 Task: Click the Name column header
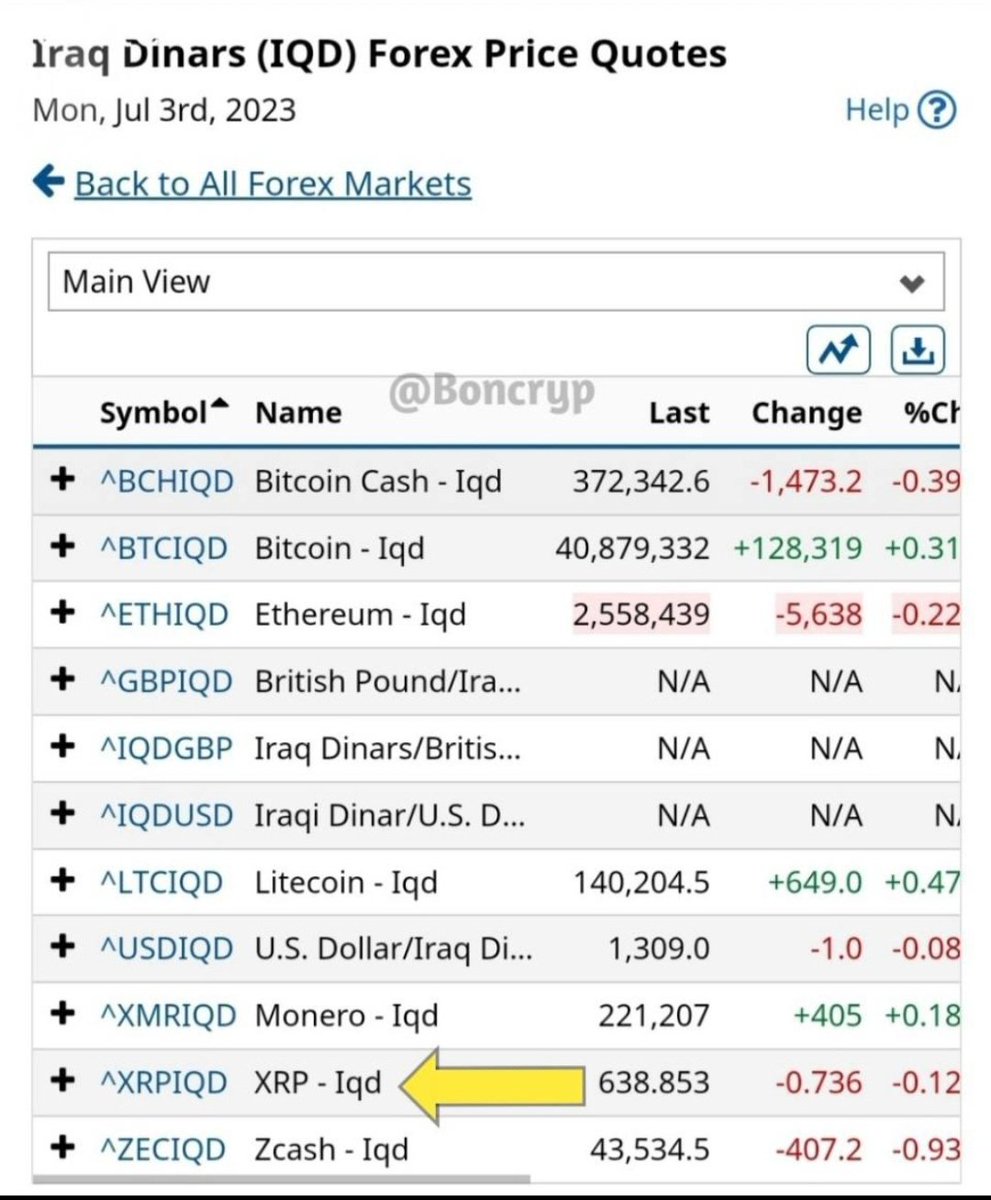[x=298, y=412]
